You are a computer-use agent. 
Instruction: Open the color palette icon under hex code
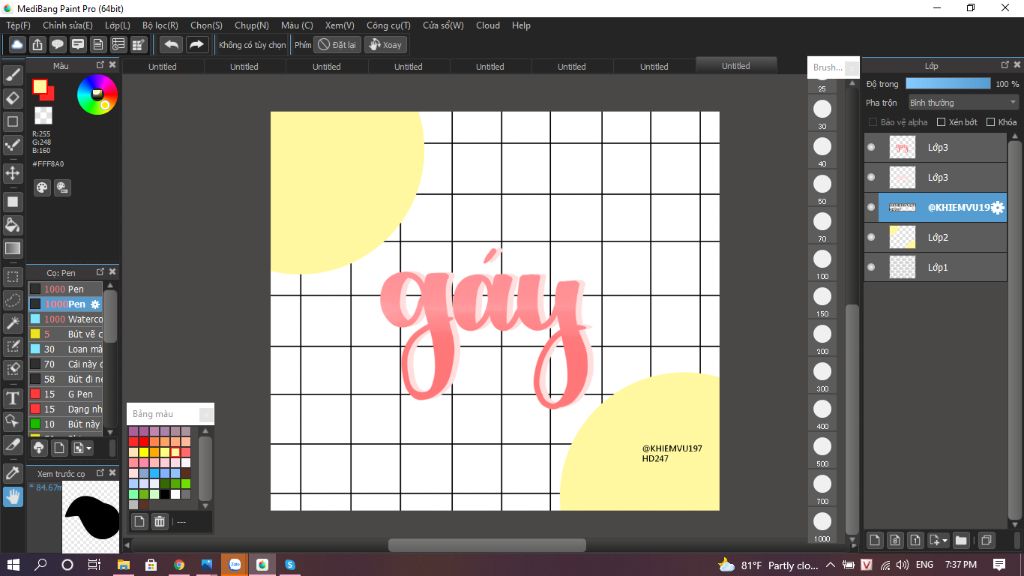click(x=42, y=188)
